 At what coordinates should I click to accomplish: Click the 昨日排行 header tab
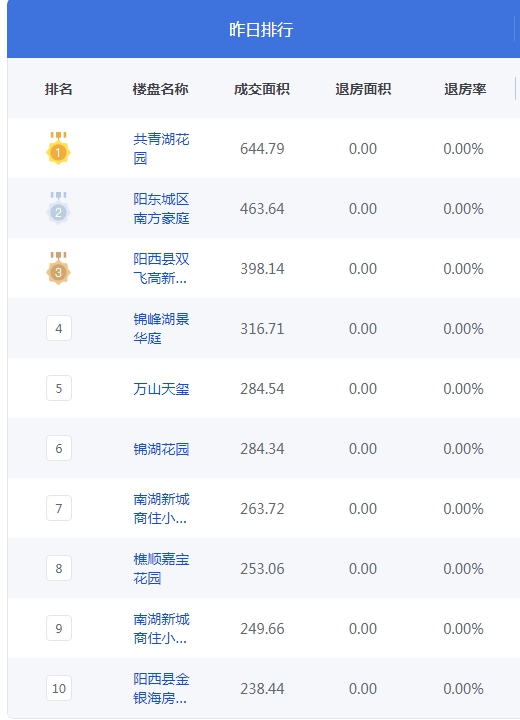(x=261, y=29)
